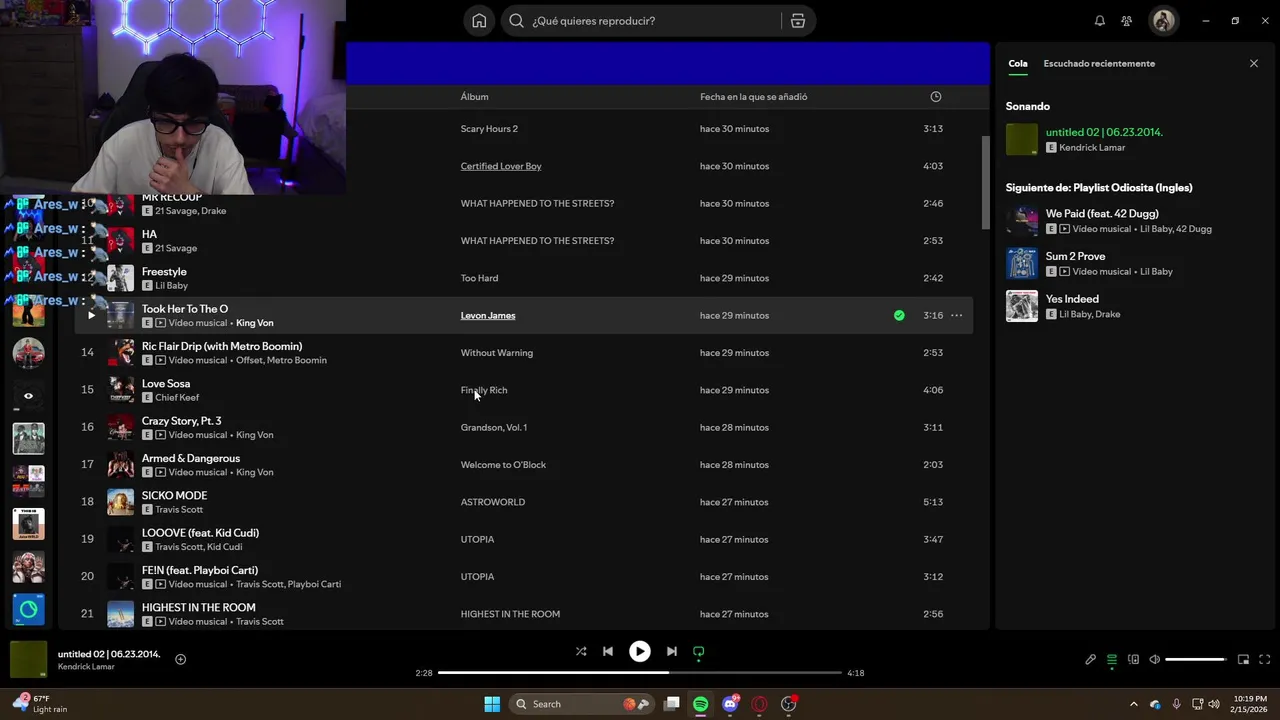
Task: Open the notifications bell
Action: tap(1100, 21)
